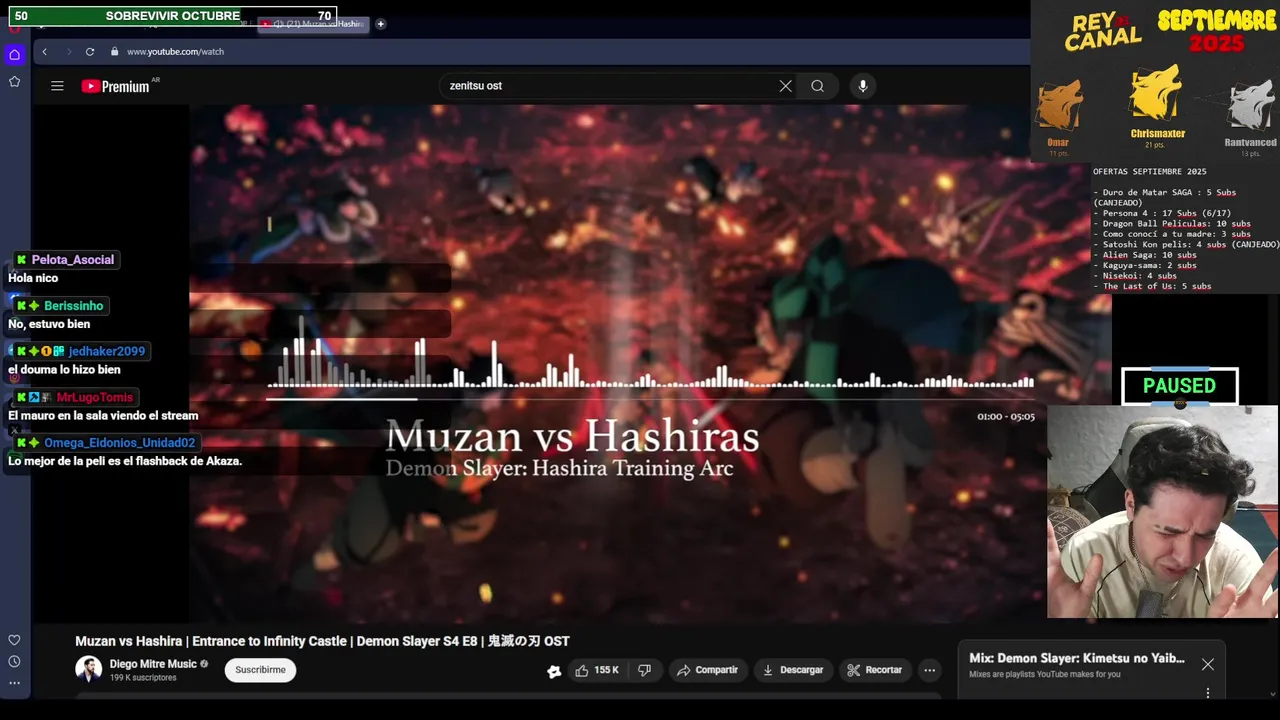Screen dimensions: 1280x720
Task: Open the sidebar heart pinboards icon
Action: tap(14, 640)
